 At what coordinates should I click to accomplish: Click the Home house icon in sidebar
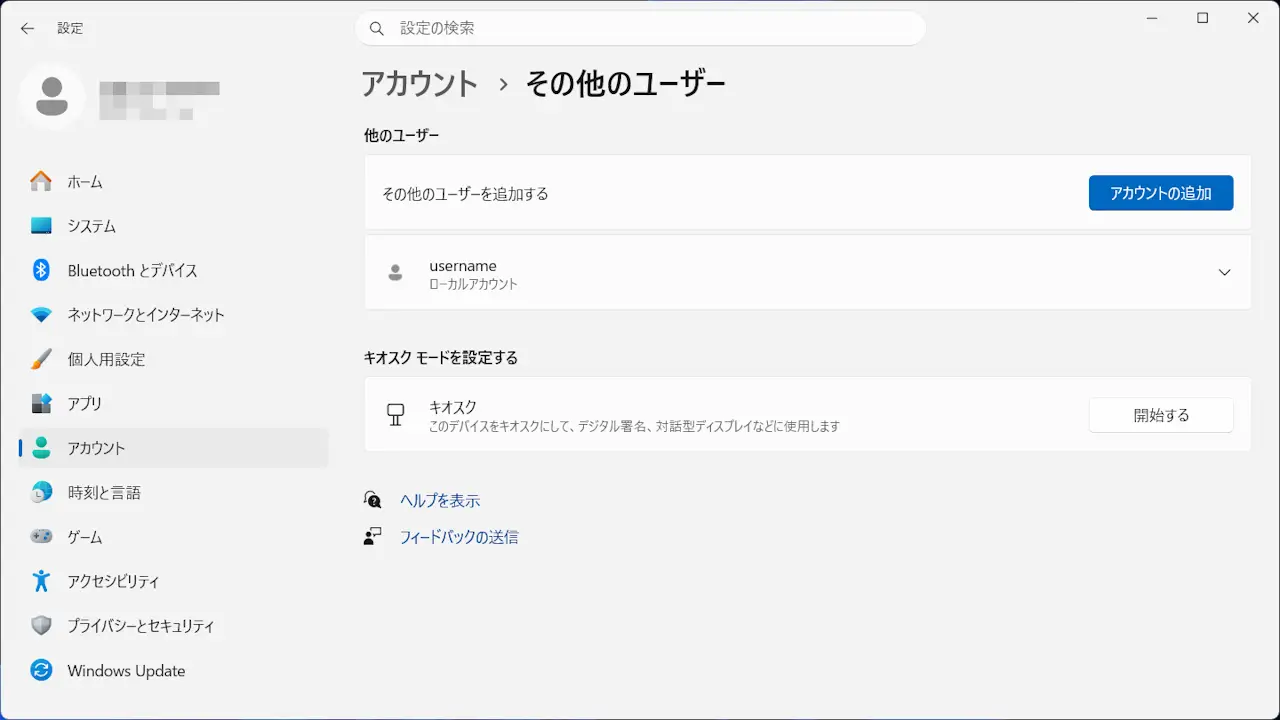click(41, 182)
